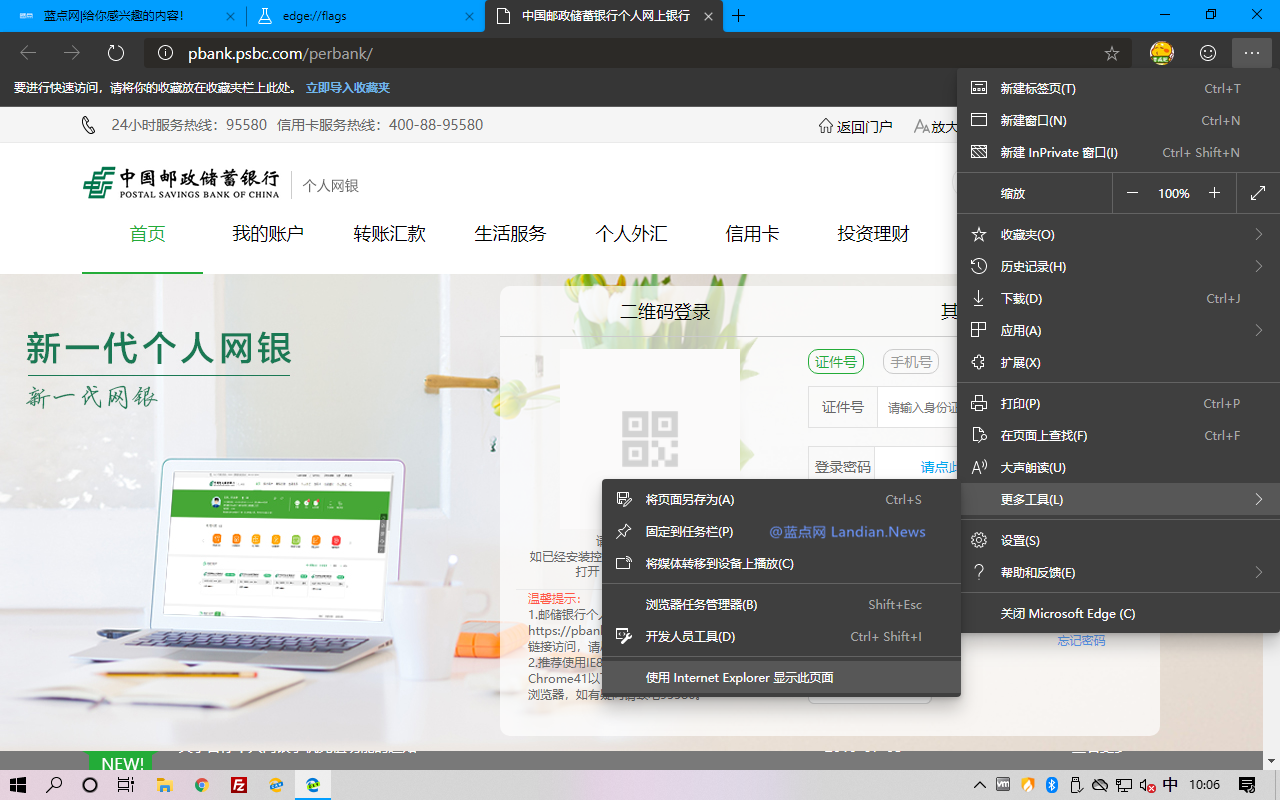Screen dimensions: 1280x800
Task: Select the 证件号 login option
Action: [x=835, y=362]
